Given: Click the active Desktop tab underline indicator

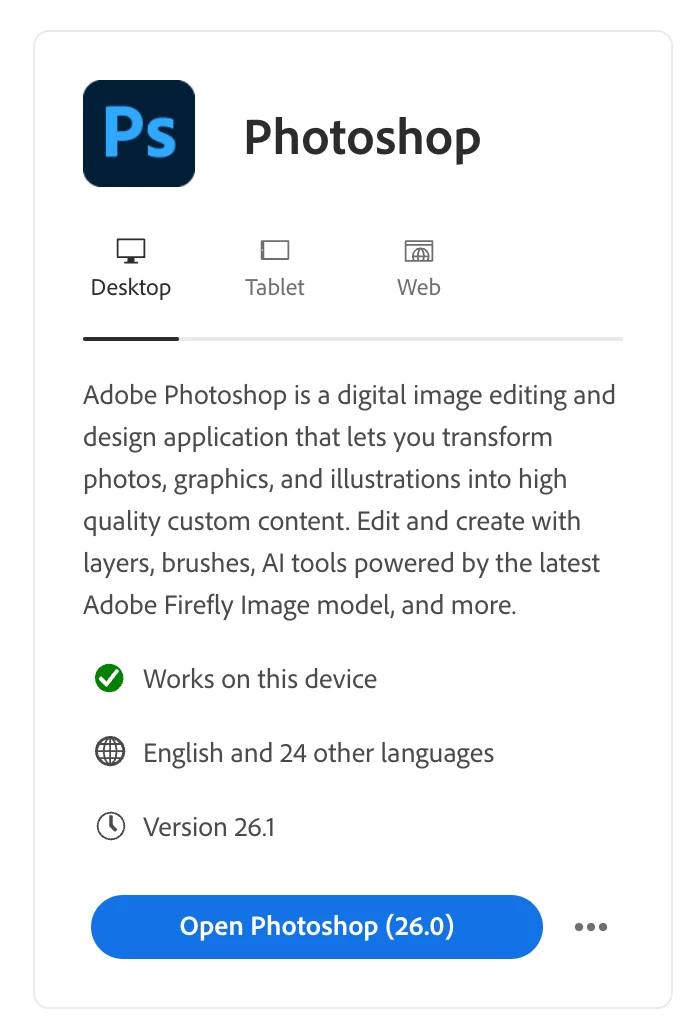Looking at the screenshot, I should coord(131,339).
